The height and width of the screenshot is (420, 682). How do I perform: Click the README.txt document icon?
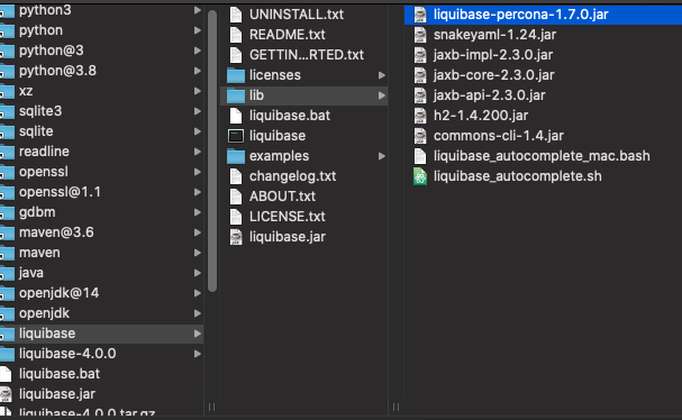pos(236,34)
